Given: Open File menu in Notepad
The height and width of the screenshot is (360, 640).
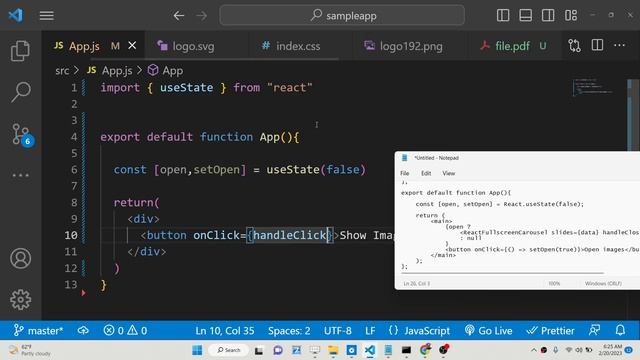Looking at the screenshot, I should point(404,173).
